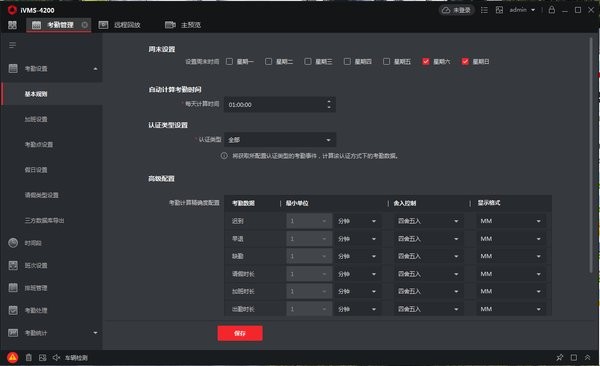600x366 pixels.
Task: Click the red 保存 save button
Action: [x=240, y=333]
